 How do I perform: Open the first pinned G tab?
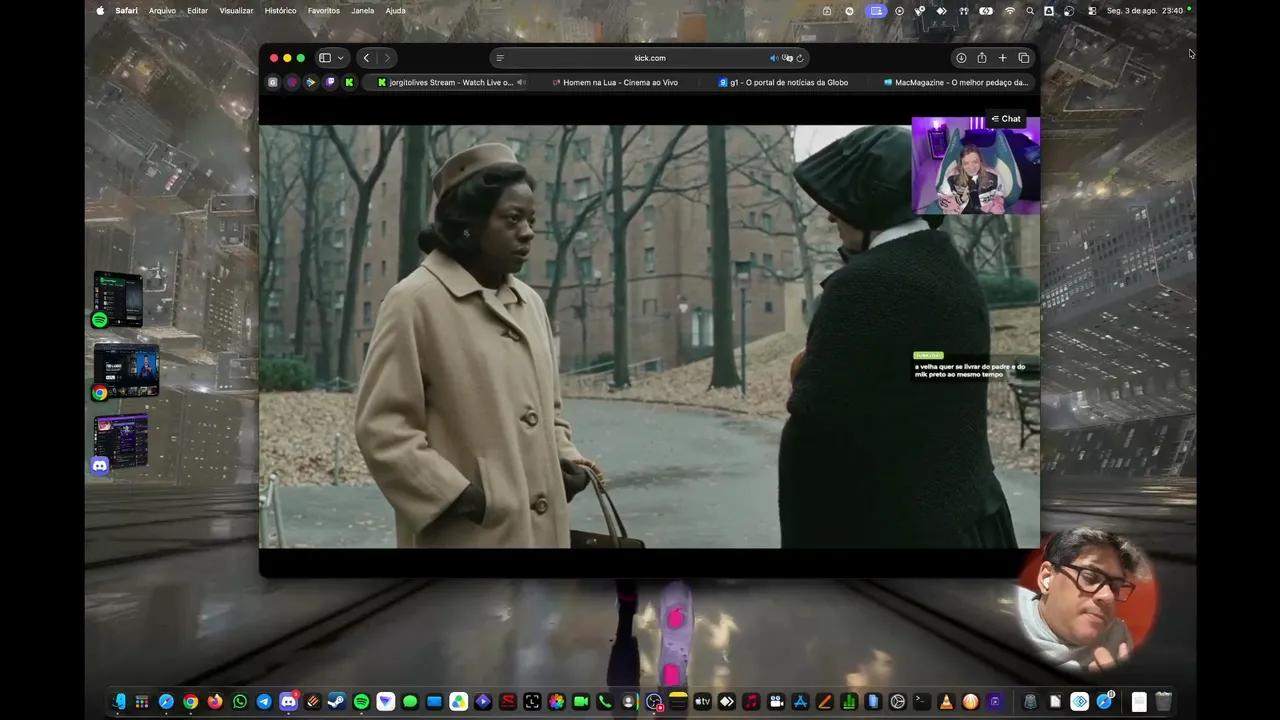click(x=273, y=82)
